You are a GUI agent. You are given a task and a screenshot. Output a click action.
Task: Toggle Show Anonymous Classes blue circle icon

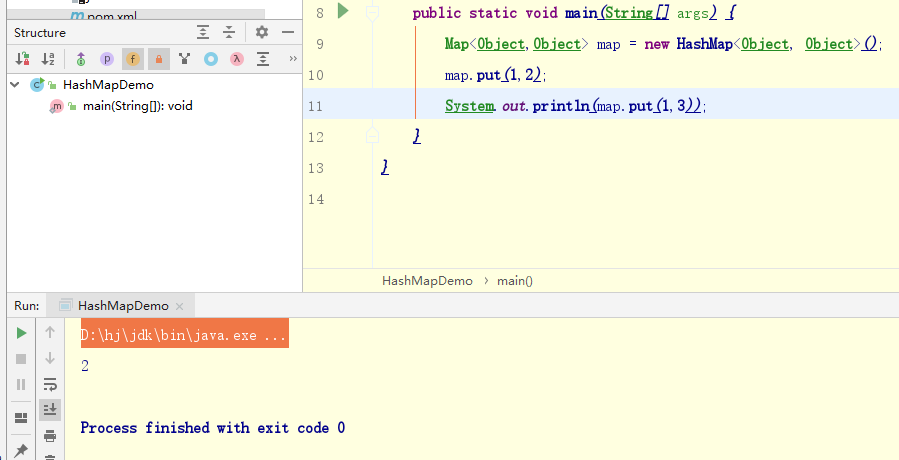(x=211, y=59)
